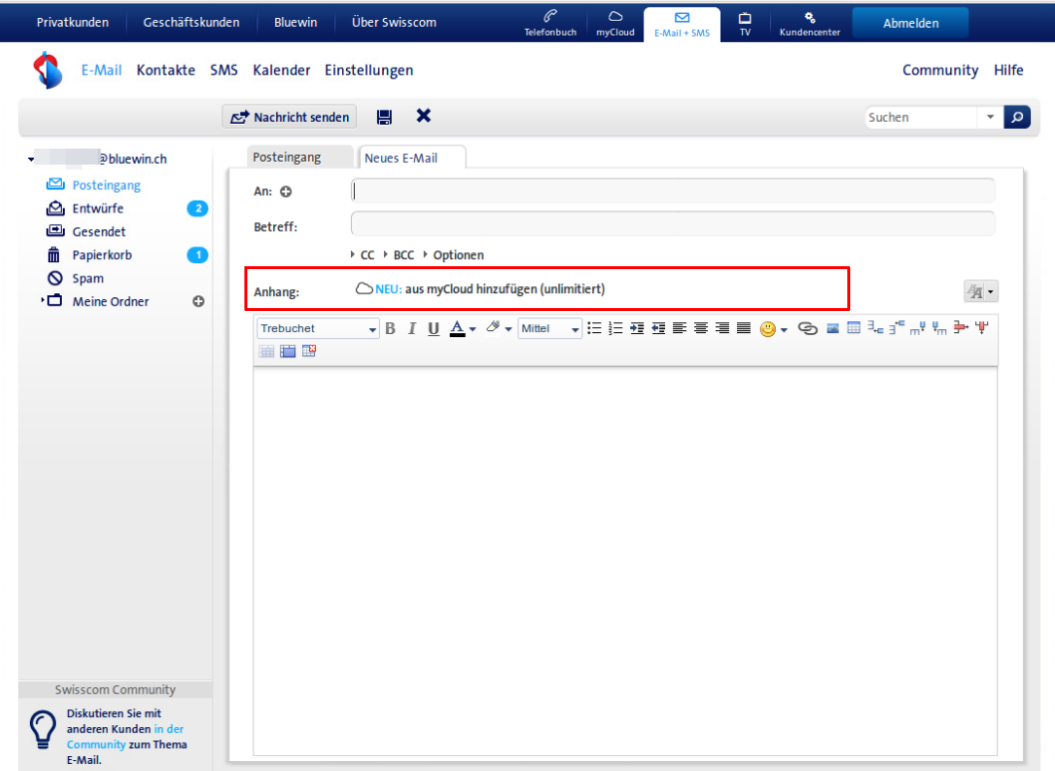
Task: Click the insert image icon
Action: (832, 329)
